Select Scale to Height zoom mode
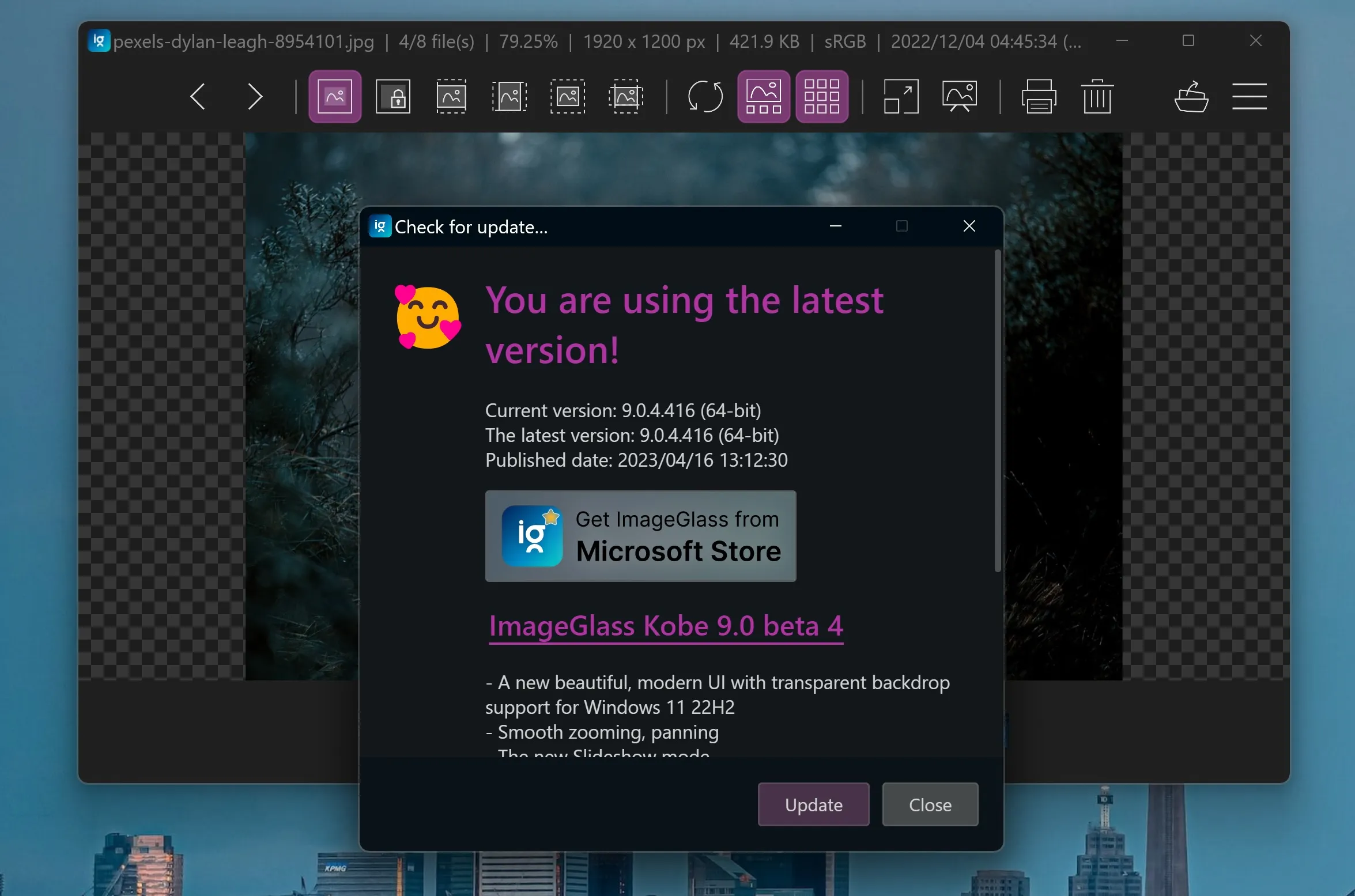 509,96
